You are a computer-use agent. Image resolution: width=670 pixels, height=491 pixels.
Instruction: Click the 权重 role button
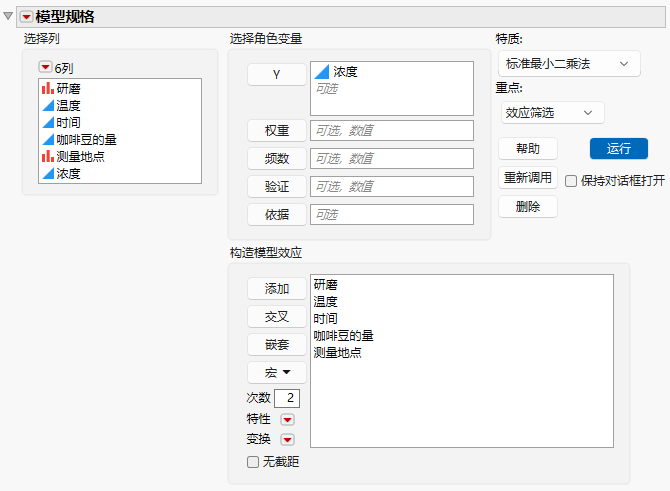pos(276,130)
